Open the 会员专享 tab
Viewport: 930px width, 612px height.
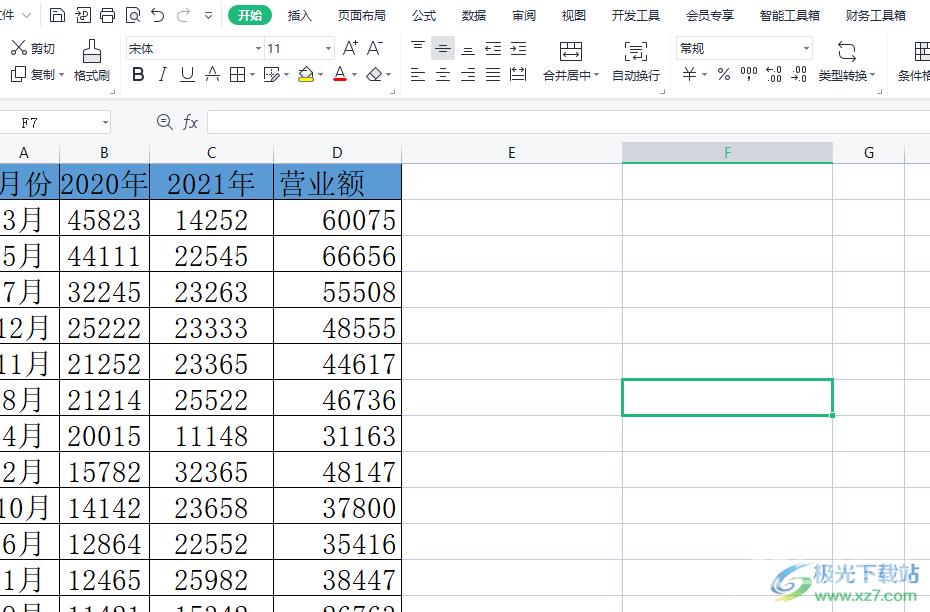[709, 15]
